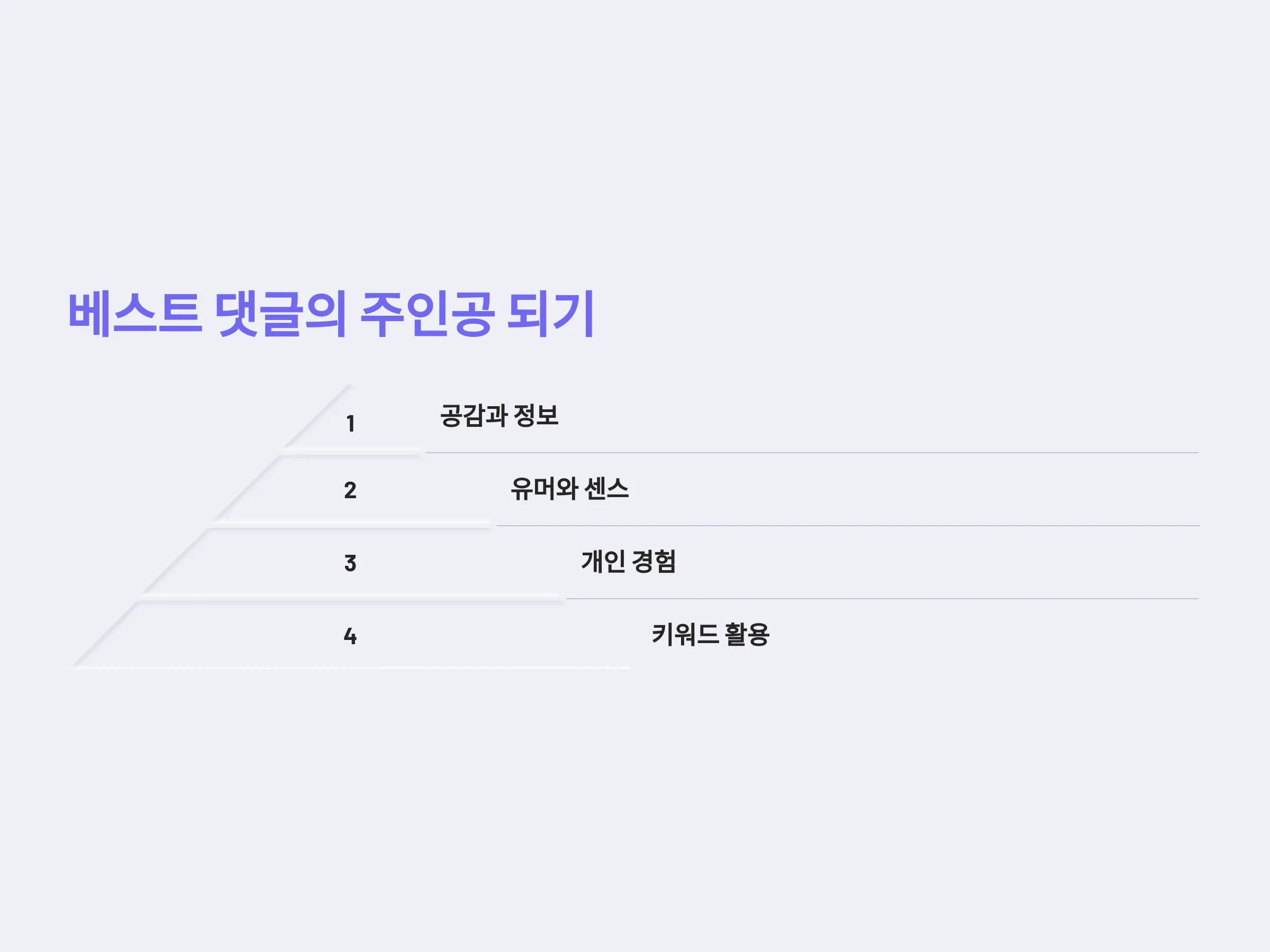Click the divider line below '공감과 정보'
1270x952 pixels.
point(812,453)
